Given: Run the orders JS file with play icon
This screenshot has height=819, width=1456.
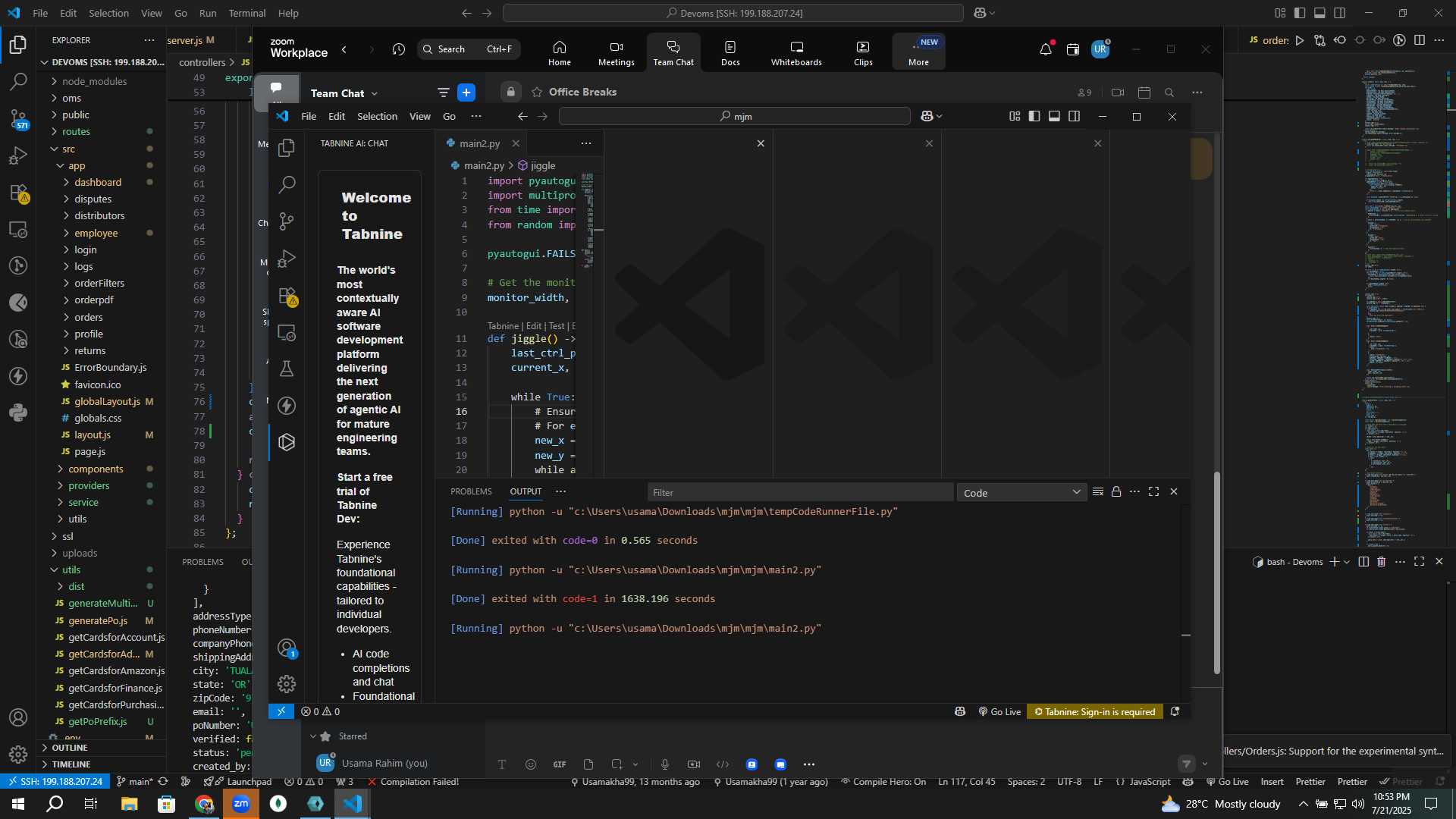Looking at the screenshot, I should coord(1300,40).
